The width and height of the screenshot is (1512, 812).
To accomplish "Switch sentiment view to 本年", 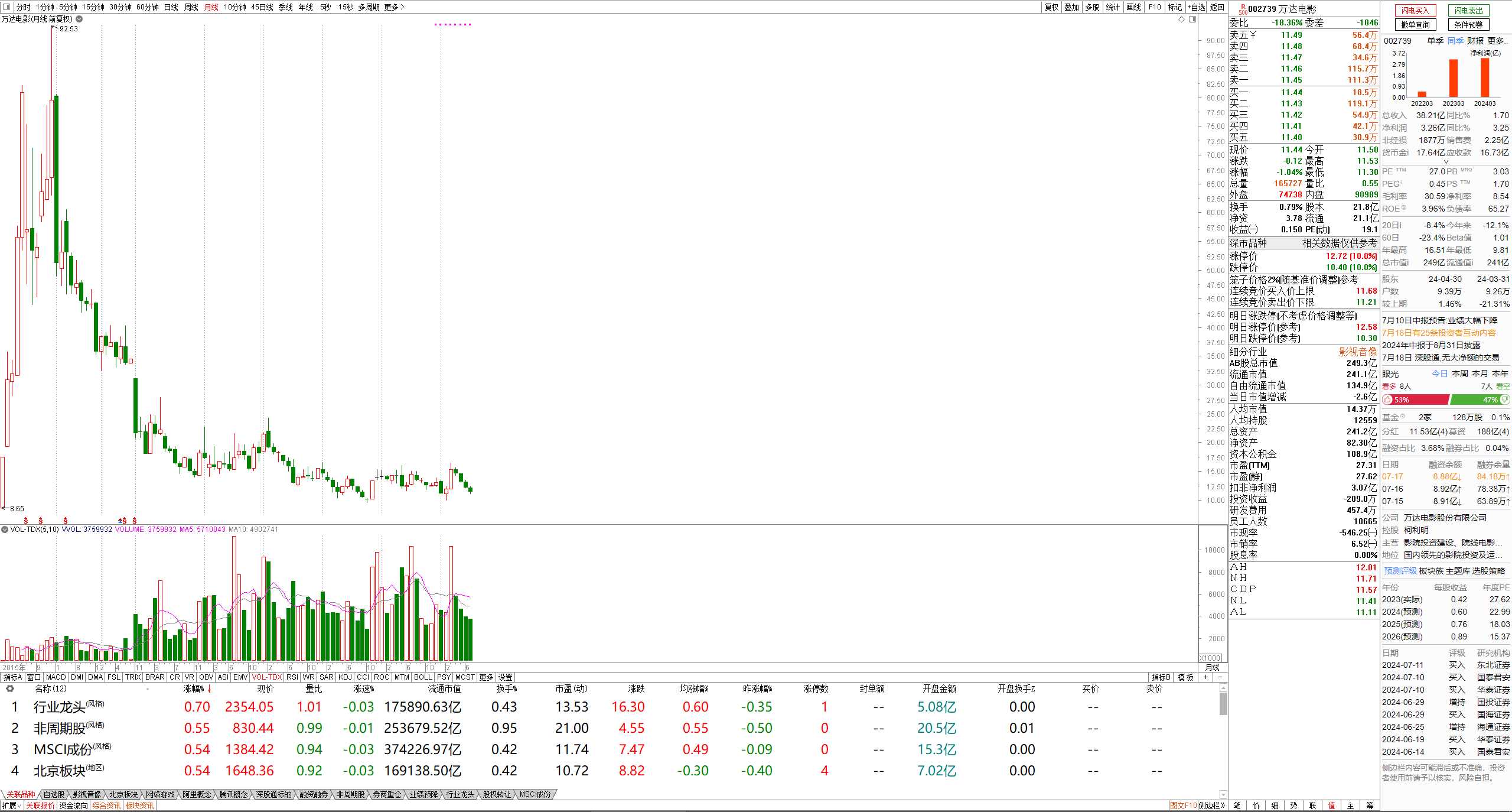I will pos(1500,373).
